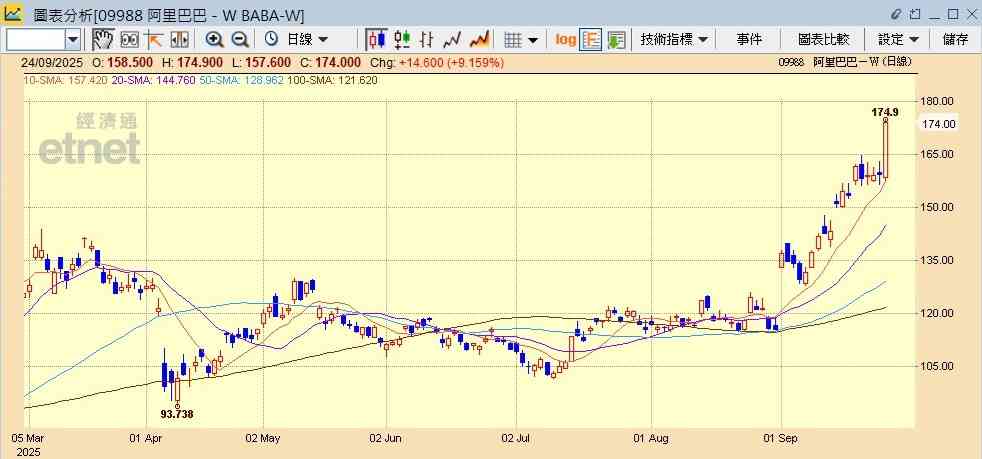Screen dimensions: 982x459
Task: Open the 技術指標 indicators menu
Action: [674, 39]
